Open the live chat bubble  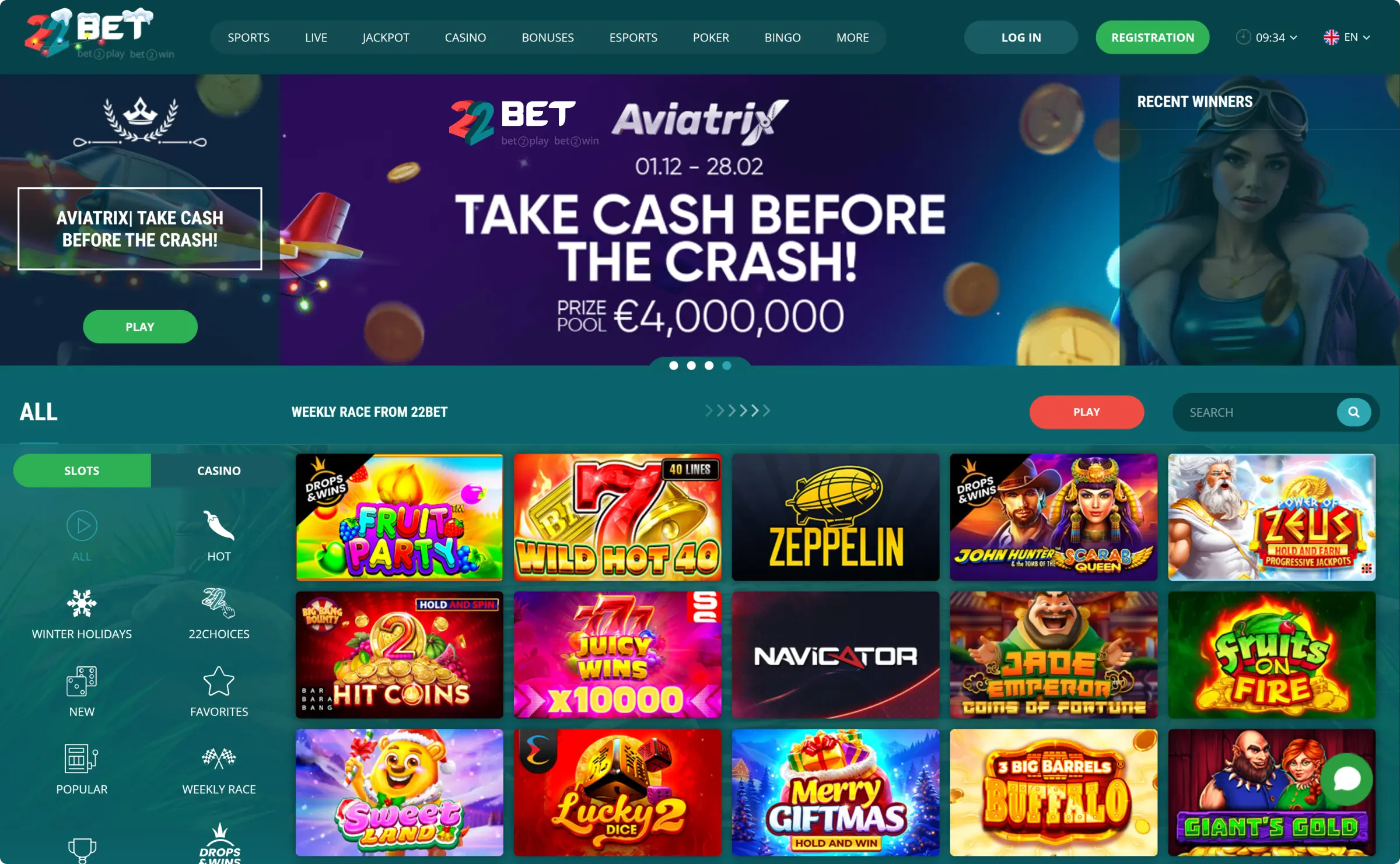point(1347,779)
